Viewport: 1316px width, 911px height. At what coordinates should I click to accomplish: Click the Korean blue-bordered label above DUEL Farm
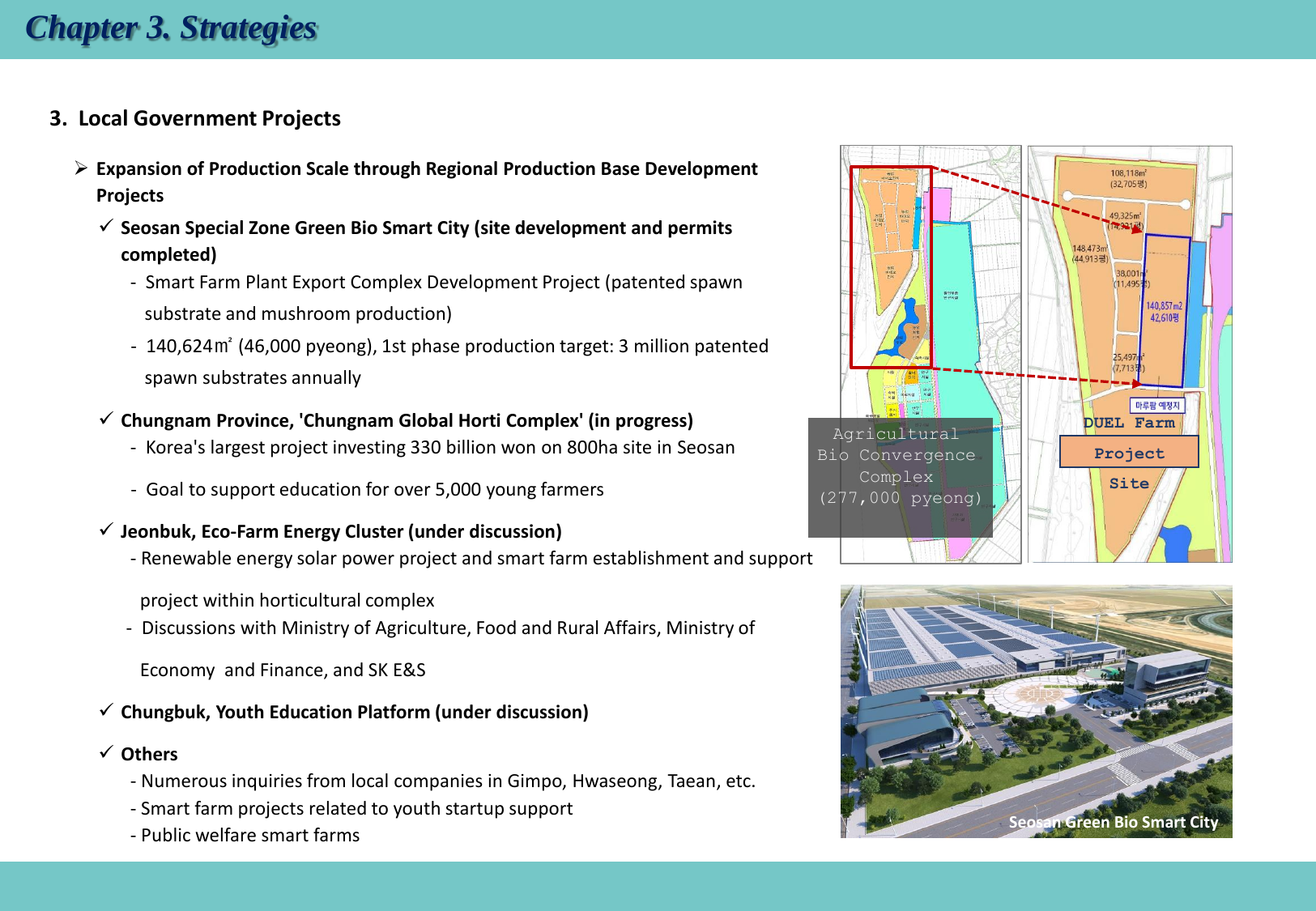pyautogui.click(x=1156, y=406)
